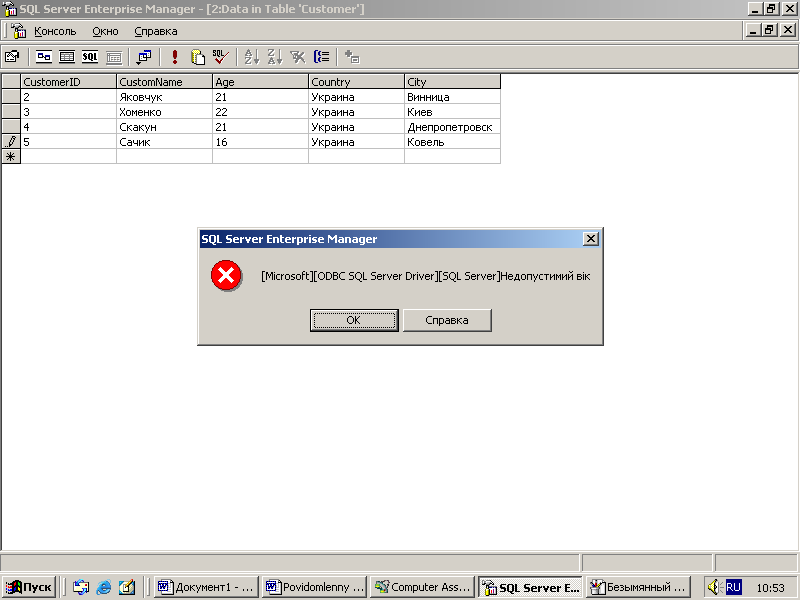This screenshot has height=600, width=800.
Task: Open the Пуск start menu
Action: (x=29, y=587)
